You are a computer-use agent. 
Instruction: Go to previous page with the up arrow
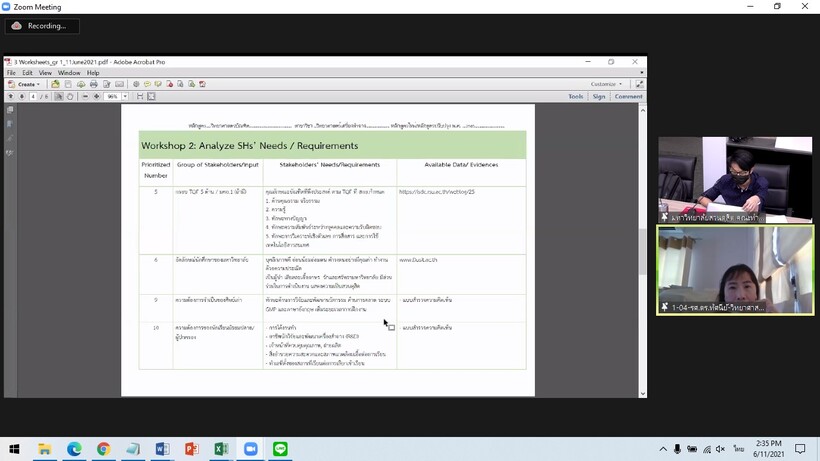tap(10, 97)
